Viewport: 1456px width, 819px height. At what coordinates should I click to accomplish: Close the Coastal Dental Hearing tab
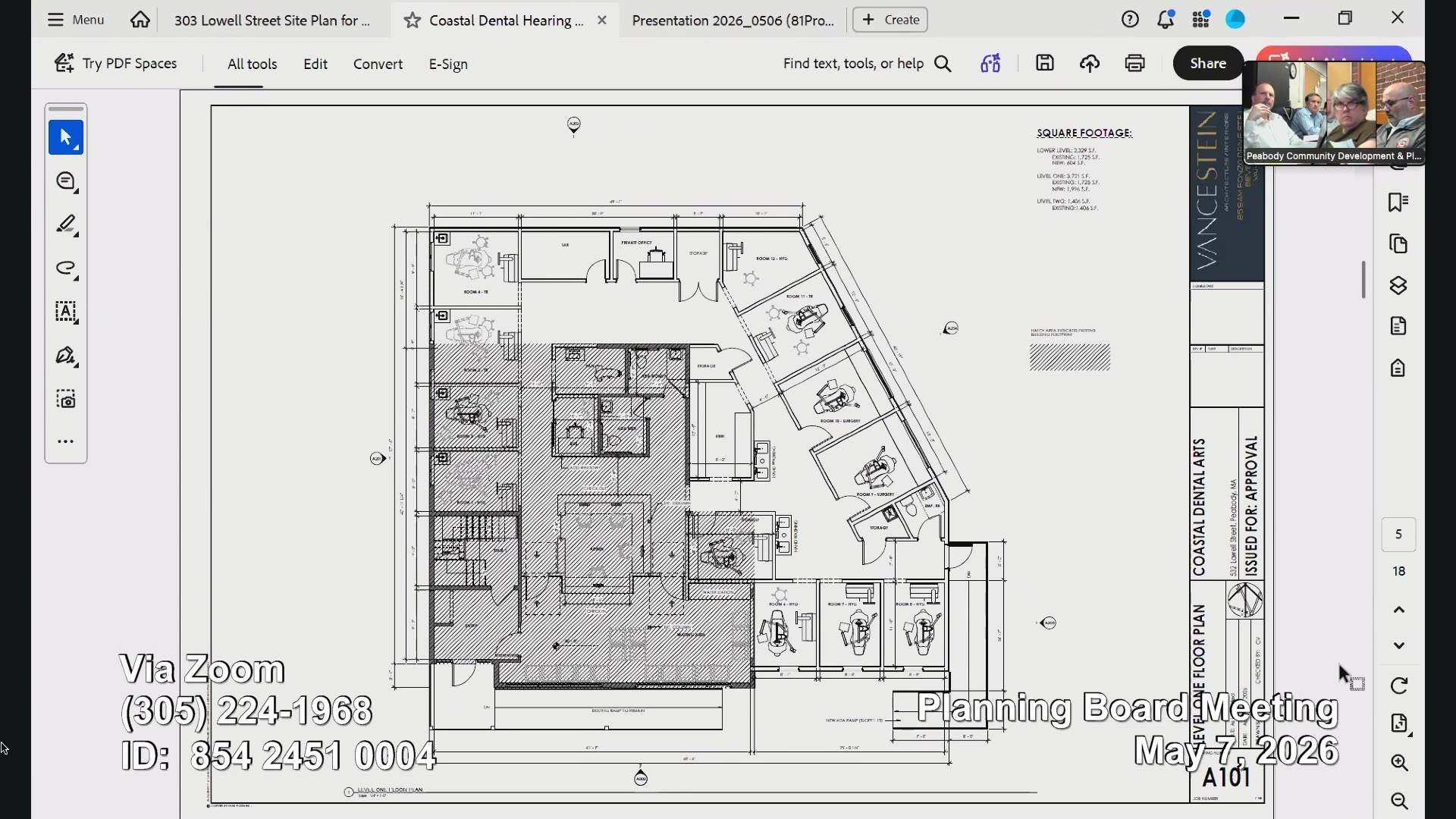point(602,20)
